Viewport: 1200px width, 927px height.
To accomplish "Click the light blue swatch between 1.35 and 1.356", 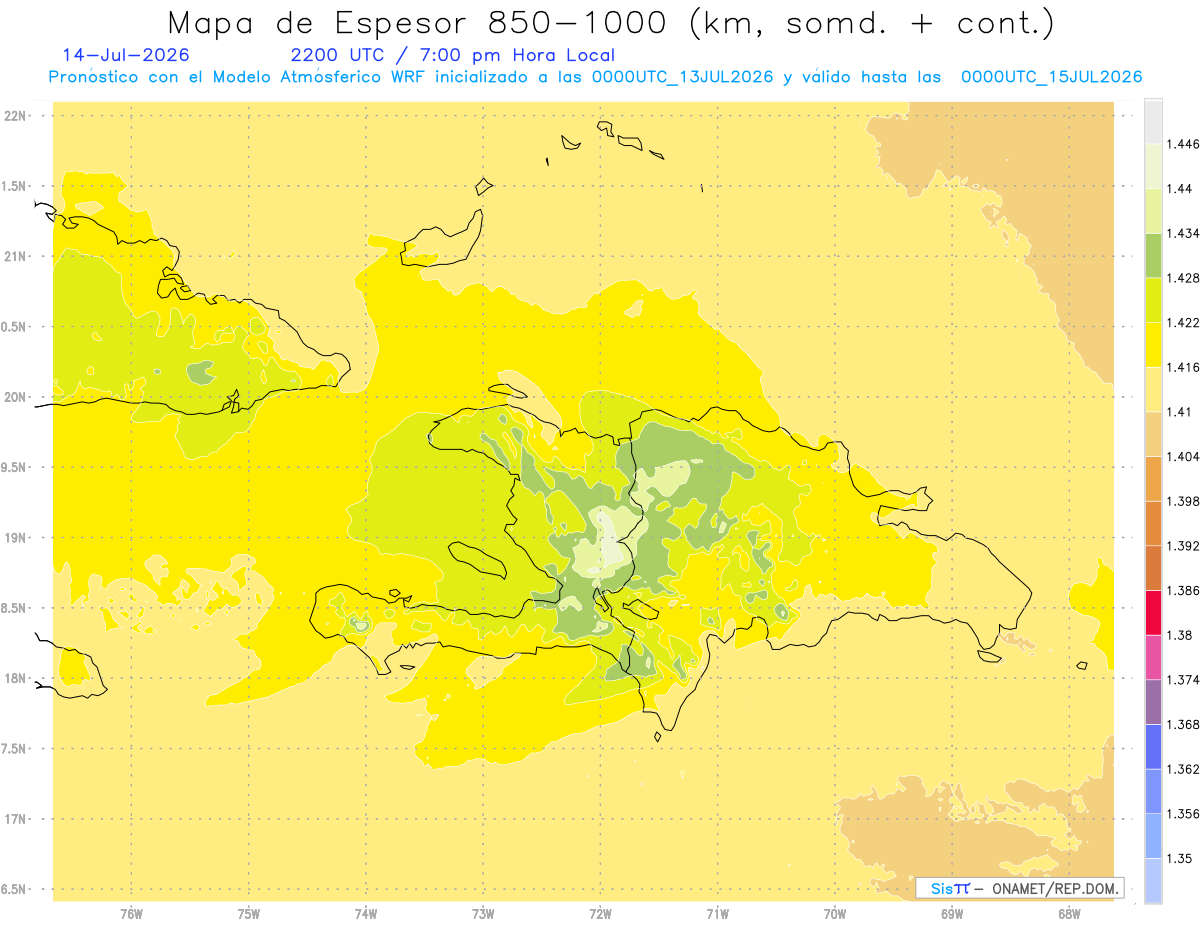I will tap(1153, 836).
